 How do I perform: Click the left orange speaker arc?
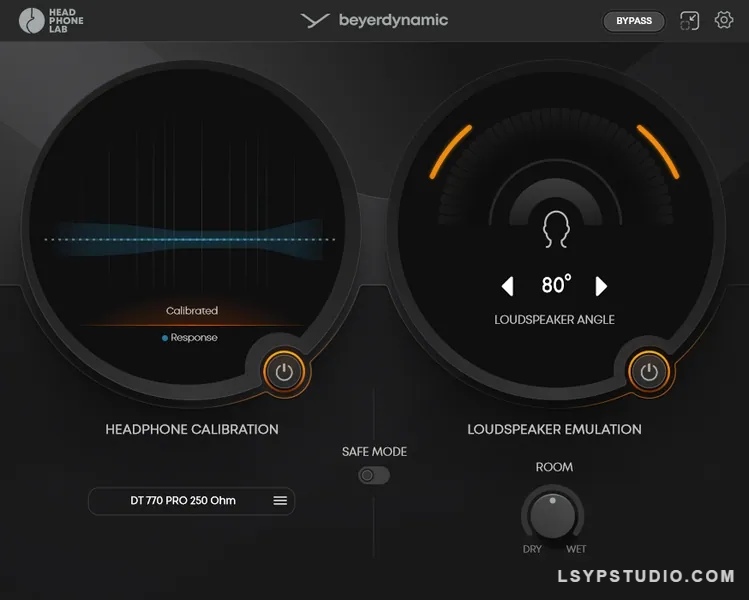tap(450, 151)
